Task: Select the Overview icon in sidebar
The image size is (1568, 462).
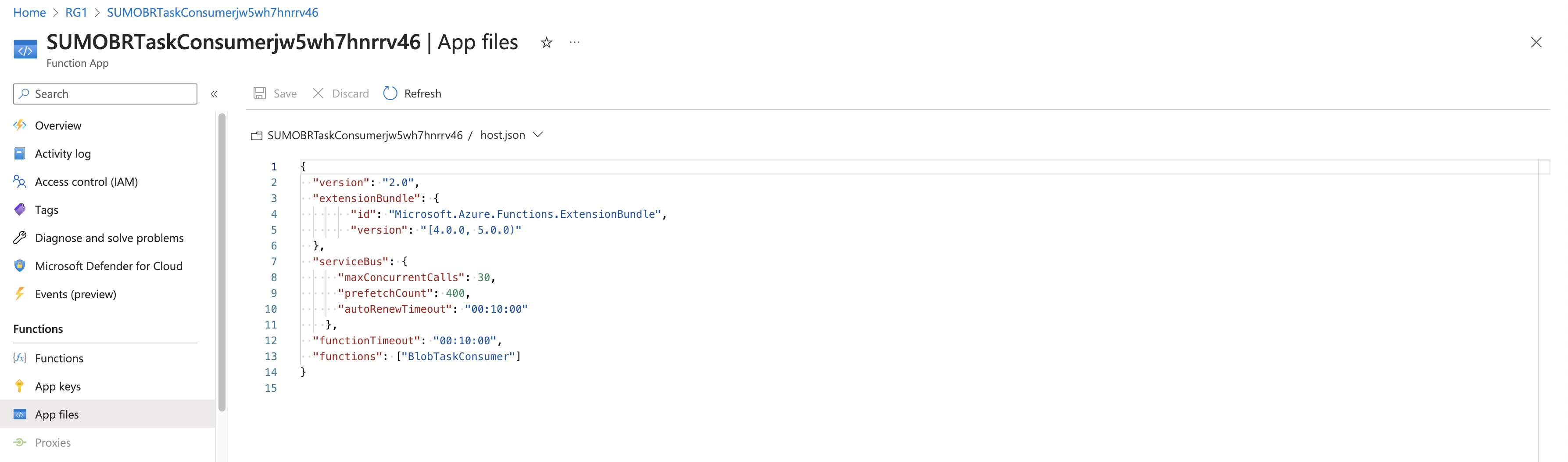Action: (x=19, y=125)
